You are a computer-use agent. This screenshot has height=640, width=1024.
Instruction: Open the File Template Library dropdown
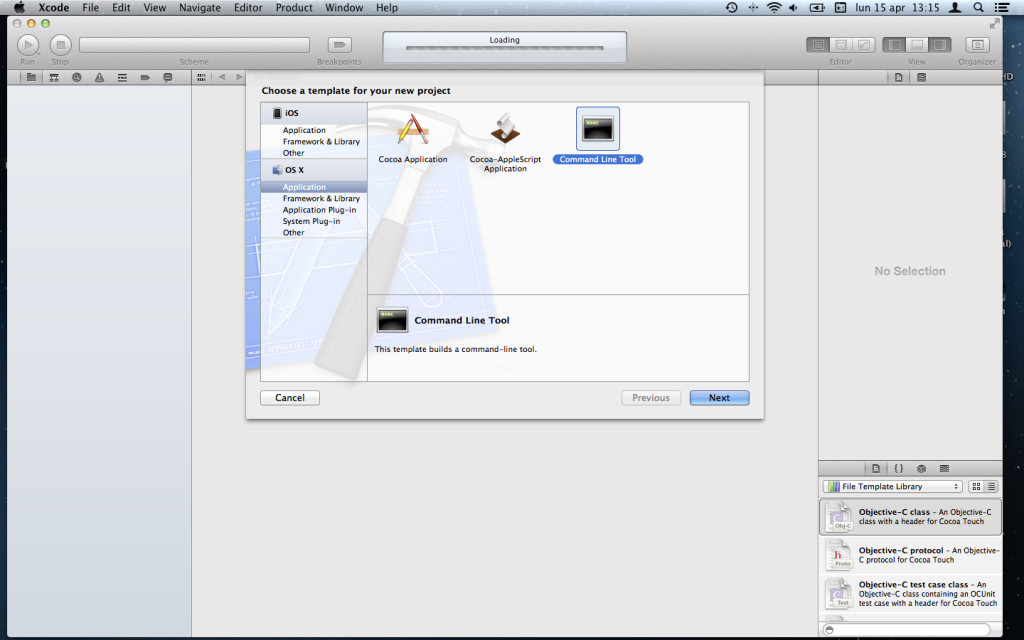[x=891, y=486]
